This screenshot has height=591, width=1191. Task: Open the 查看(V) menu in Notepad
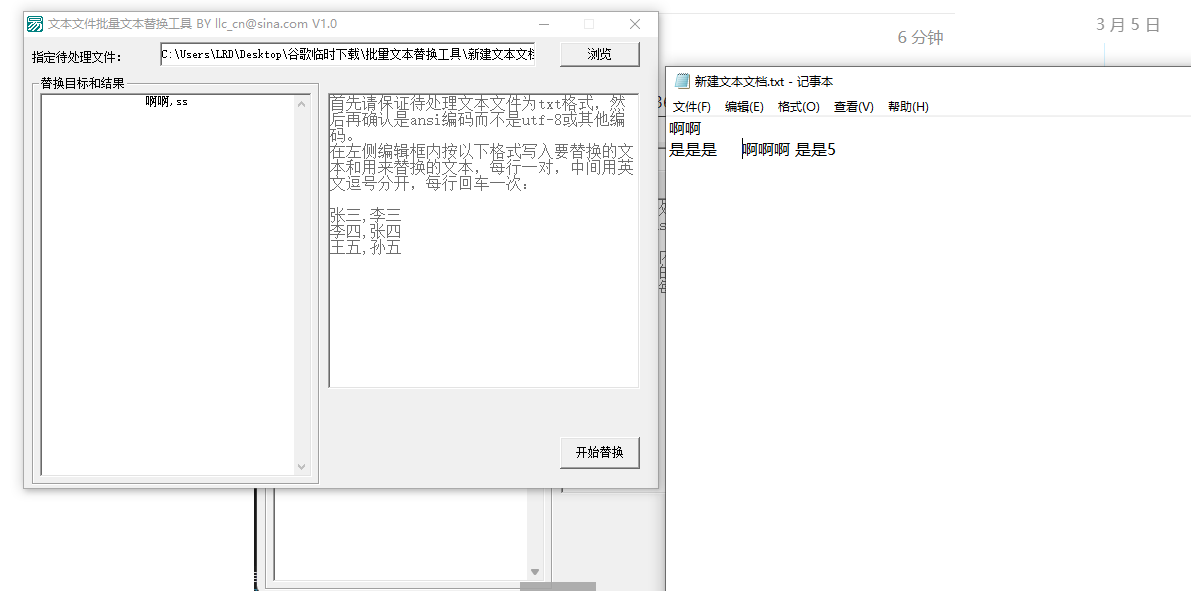tap(853, 107)
